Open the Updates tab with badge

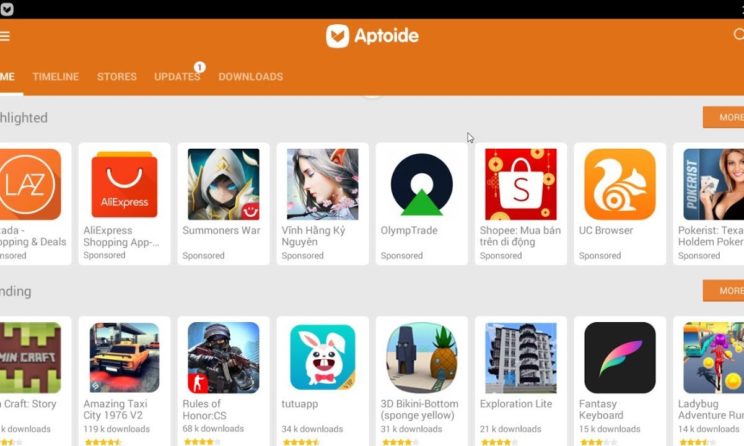point(177,76)
